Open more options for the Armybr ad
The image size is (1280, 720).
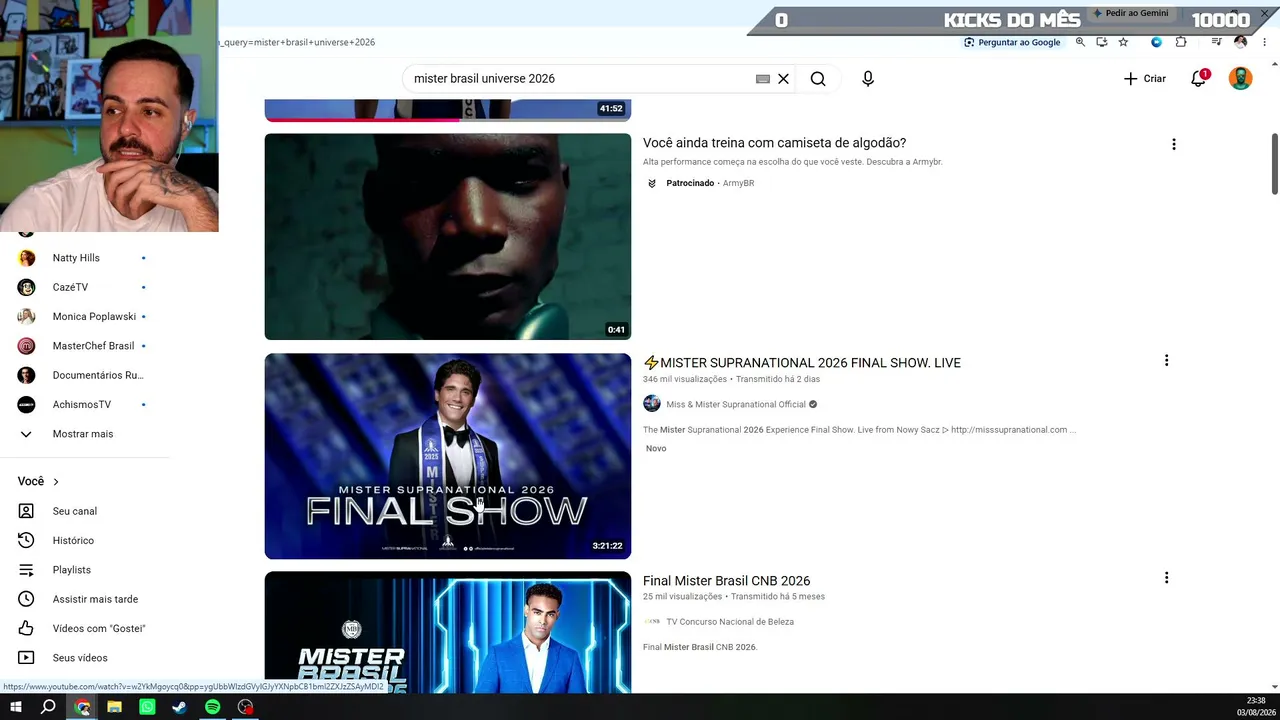[x=1173, y=144]
